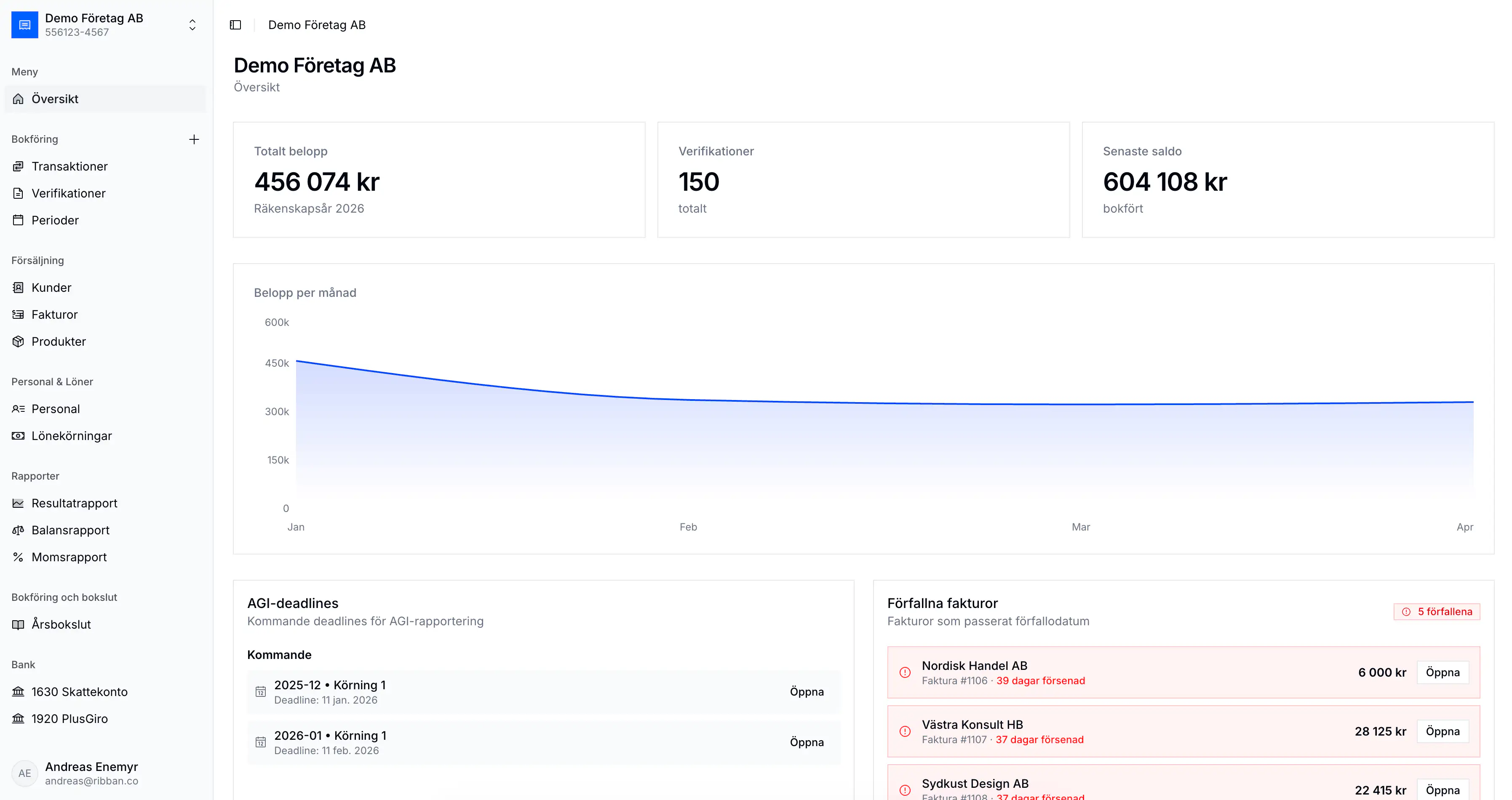Click the Årsbokslut book icon
Image resolution: width=1512 pixels, height=800 pixels.
pyautogui.click(x=18, y=624)
